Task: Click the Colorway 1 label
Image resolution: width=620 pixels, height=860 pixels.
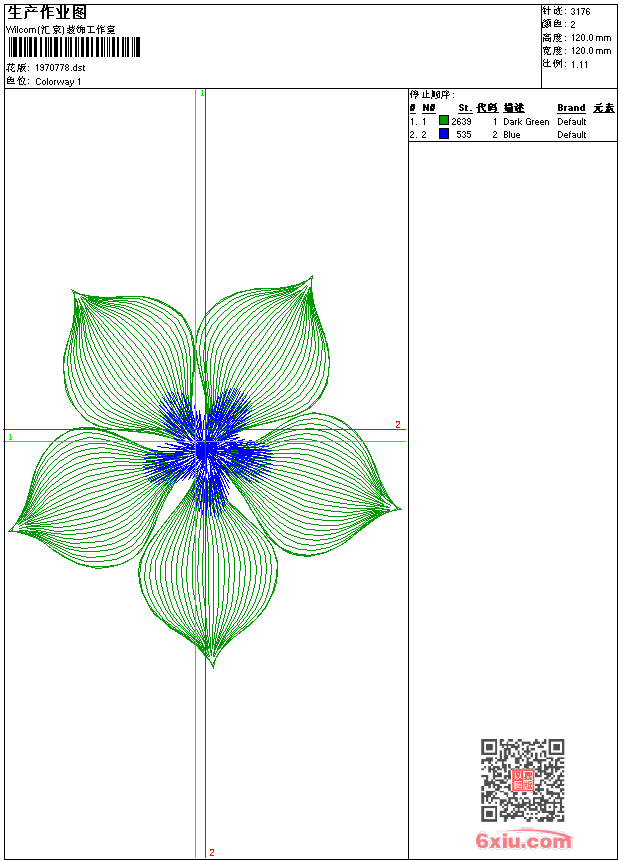Action: click(x=59, y=82)
